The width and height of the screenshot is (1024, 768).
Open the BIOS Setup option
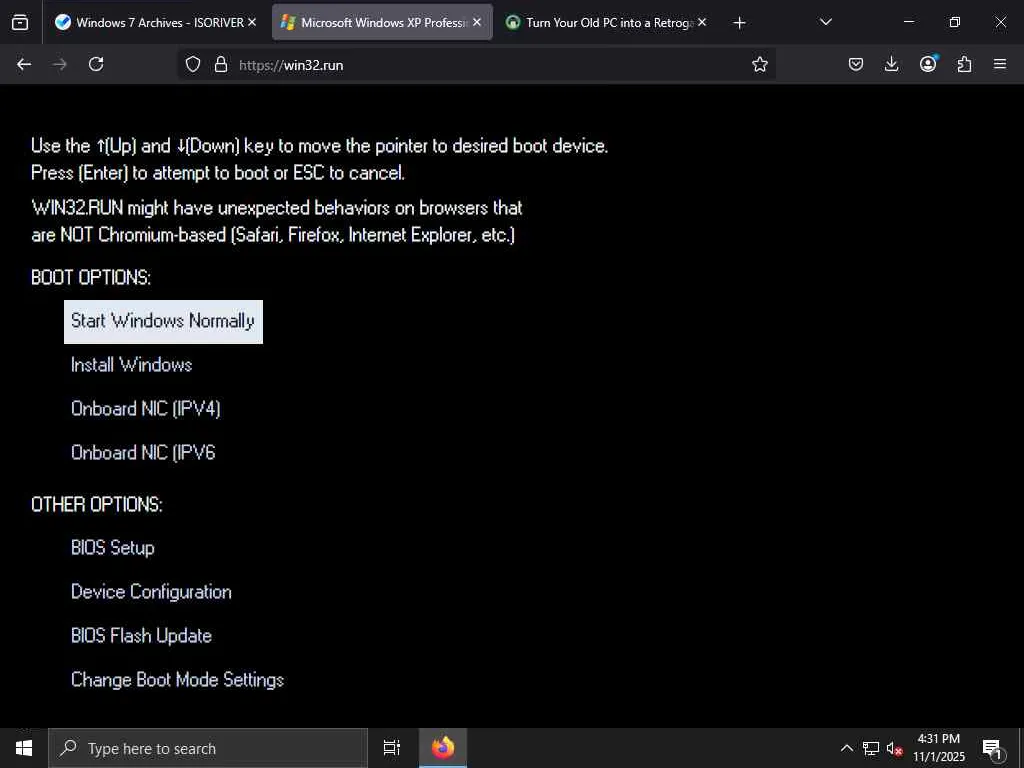click(x=112, y=547)
